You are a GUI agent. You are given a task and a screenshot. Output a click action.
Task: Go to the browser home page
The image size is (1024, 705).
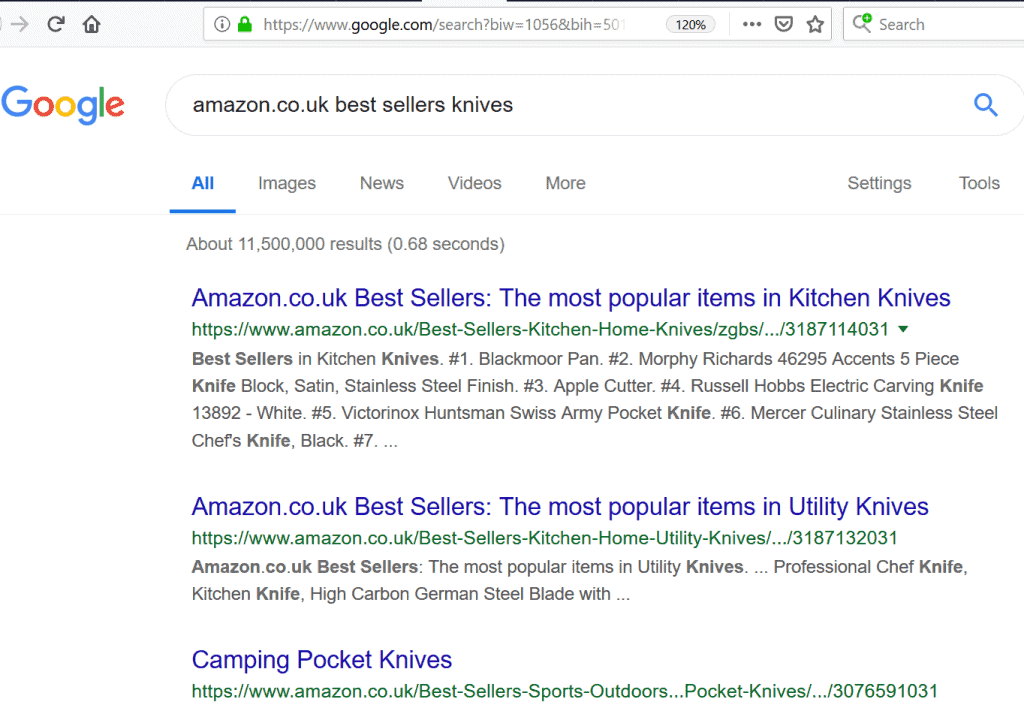(x=91, y=25)
